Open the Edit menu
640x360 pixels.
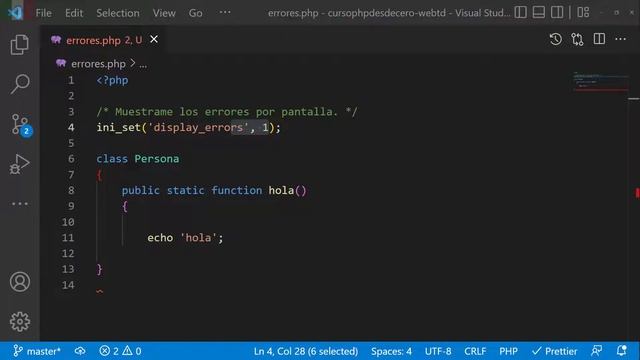point(74,13)
